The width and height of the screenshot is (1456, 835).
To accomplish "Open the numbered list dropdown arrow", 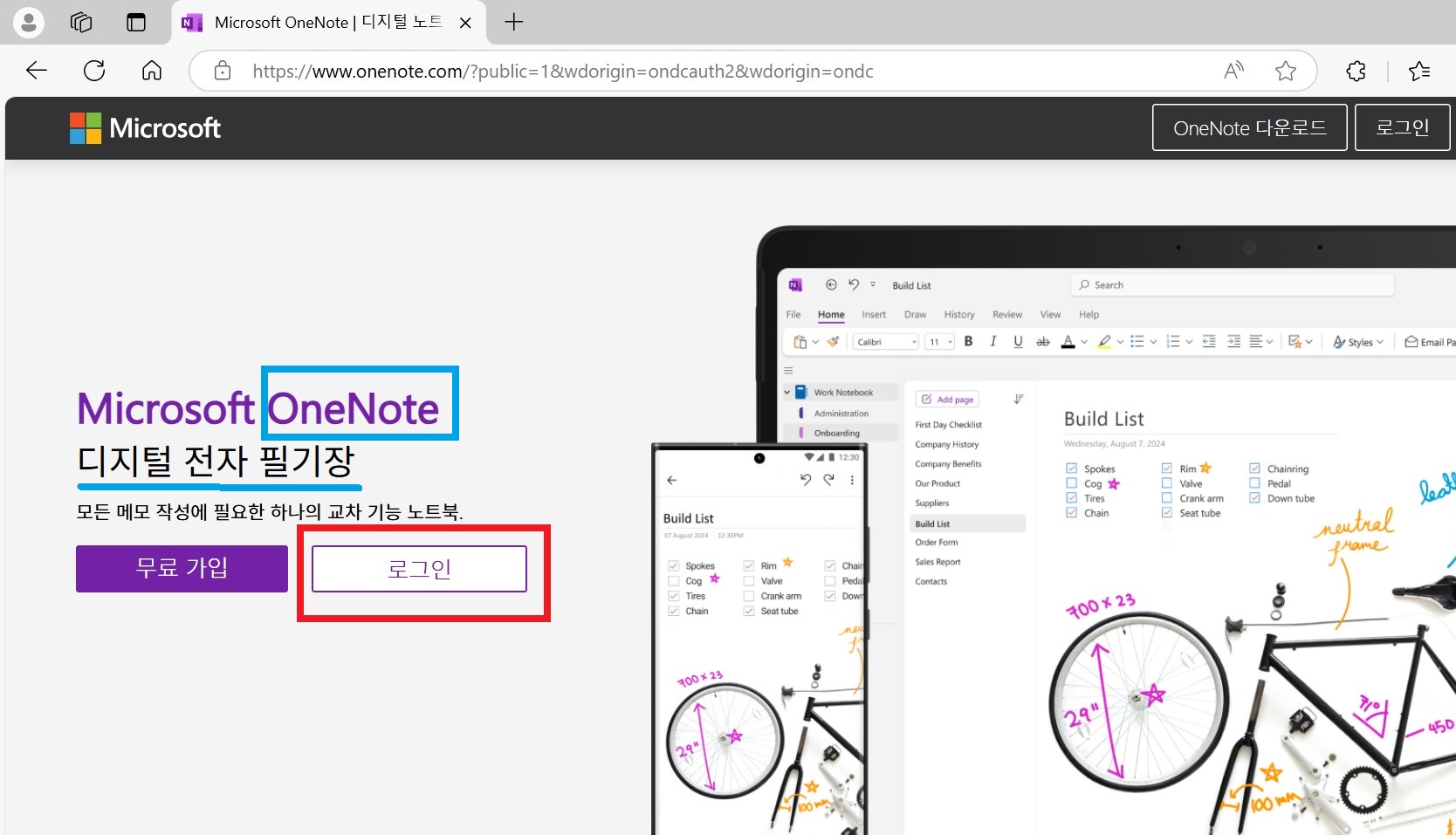I will (x=1189, y=342).
